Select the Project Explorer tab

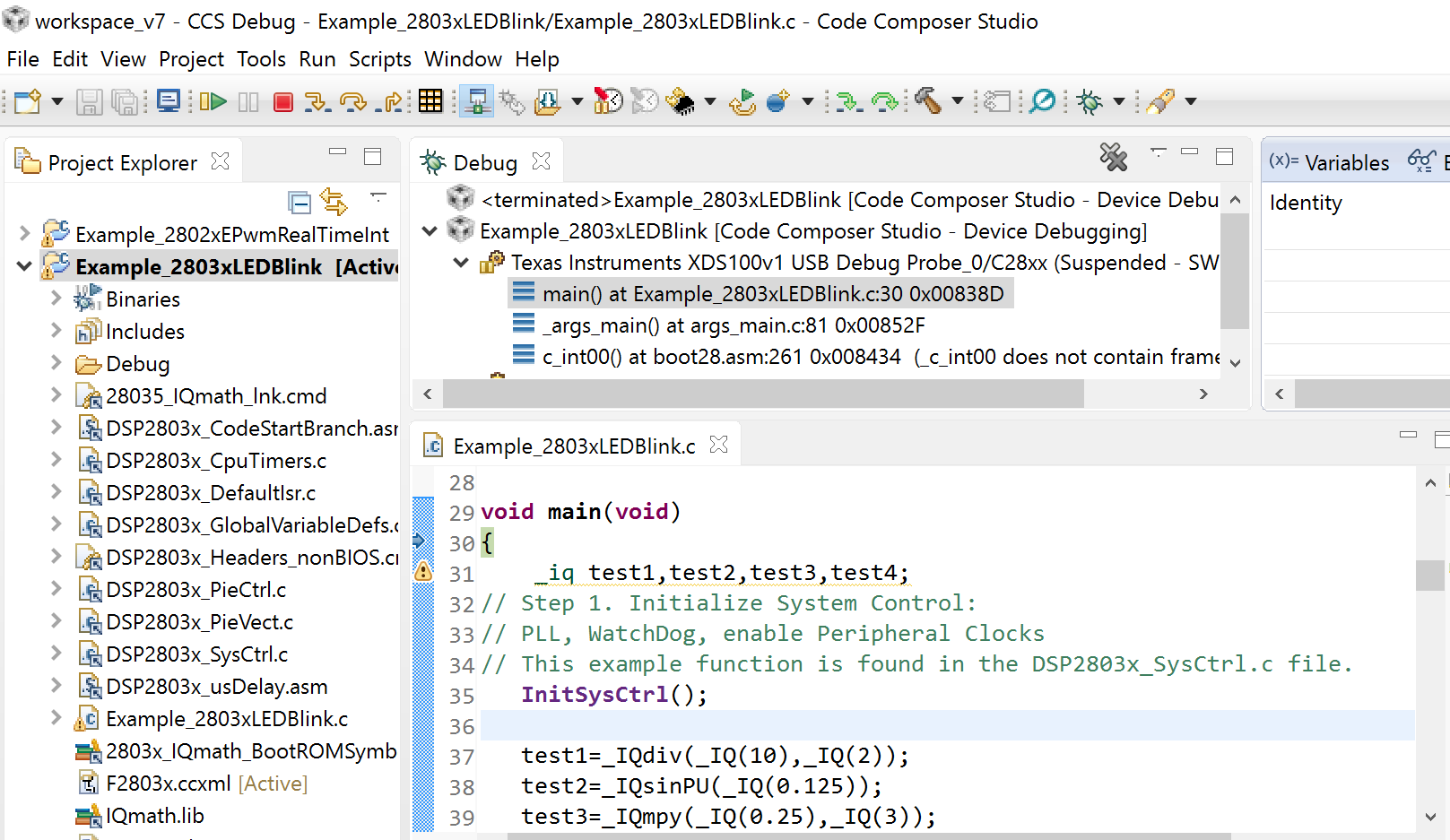tap(123, 162)
